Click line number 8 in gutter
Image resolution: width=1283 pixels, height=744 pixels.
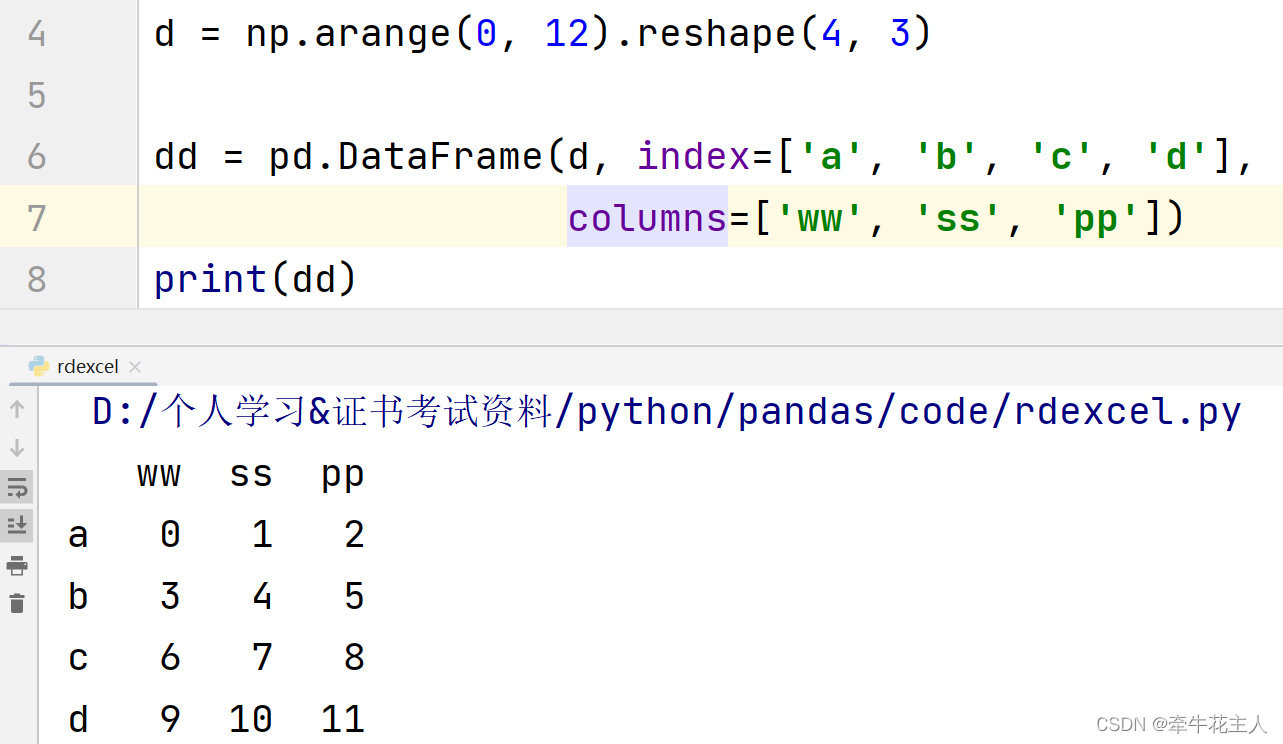coord(37,279)
